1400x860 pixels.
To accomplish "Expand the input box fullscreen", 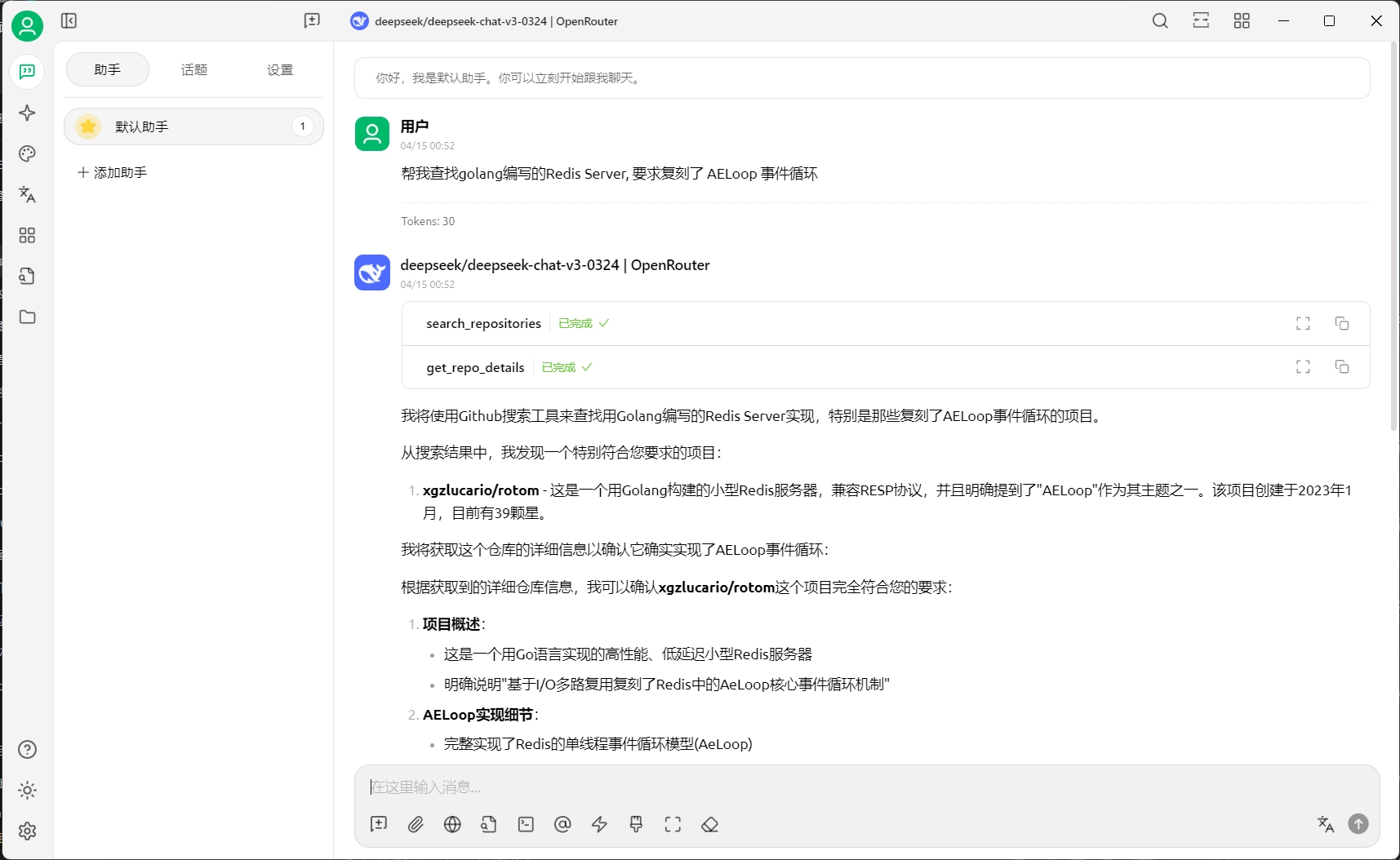I will click(673, 824).
